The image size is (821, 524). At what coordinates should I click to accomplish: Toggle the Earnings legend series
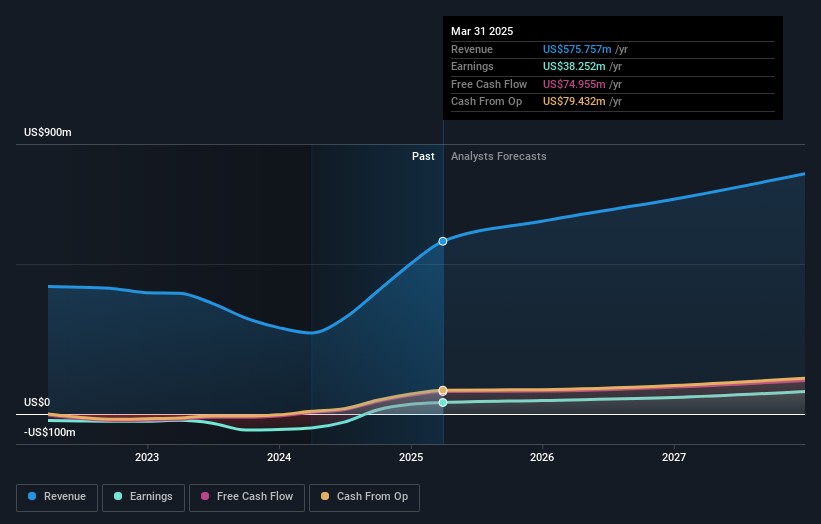(143, 497)
